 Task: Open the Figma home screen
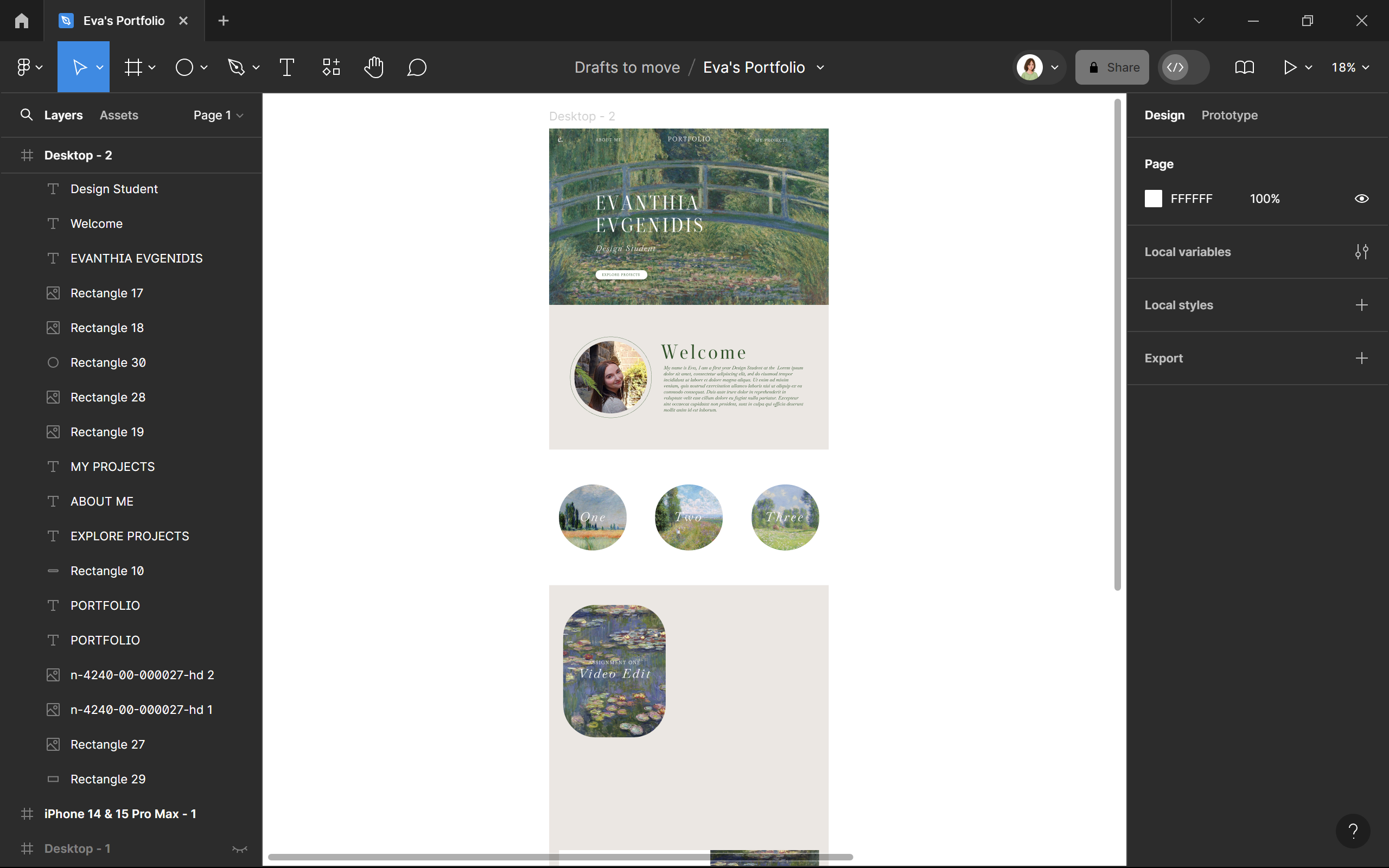pos(22,21)
